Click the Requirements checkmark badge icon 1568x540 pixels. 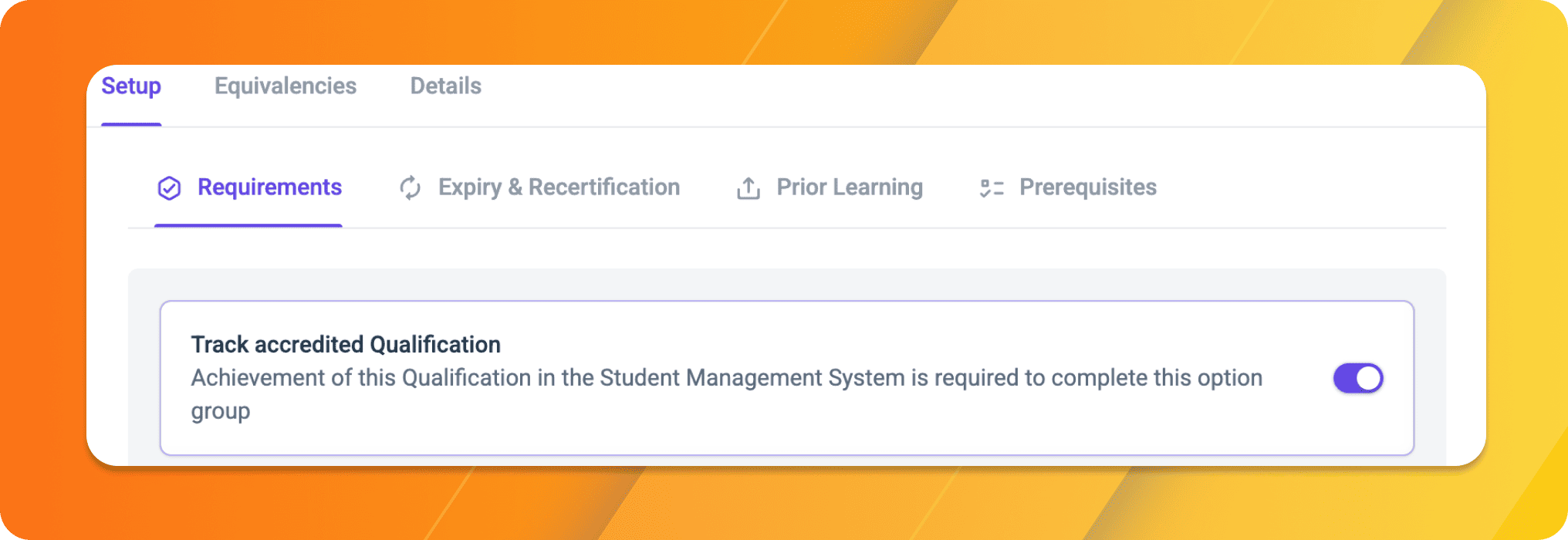tap(169, 188)
